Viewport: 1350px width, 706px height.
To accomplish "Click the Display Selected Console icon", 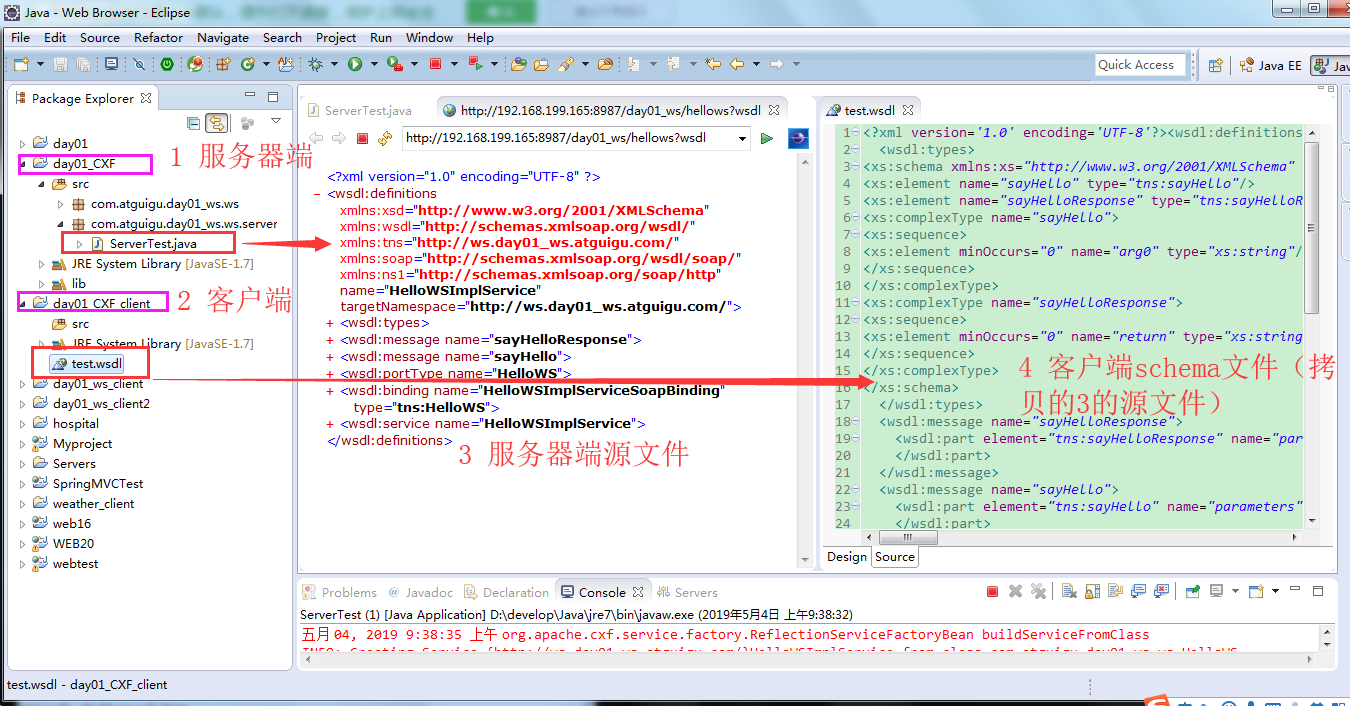I will click(1216, 592).
